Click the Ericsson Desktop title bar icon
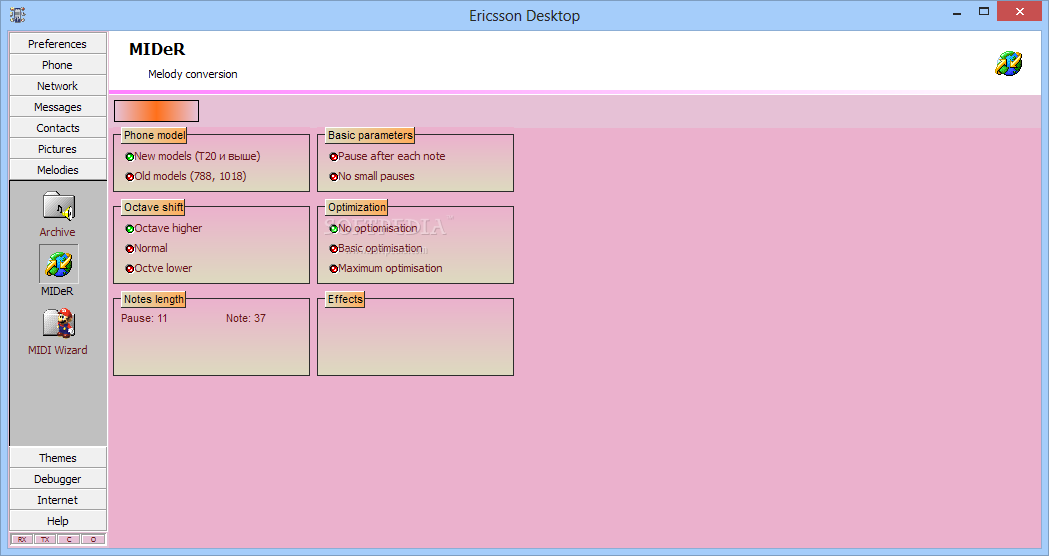The height and width of the screenshot is (556, 1049). coord(18,15)
